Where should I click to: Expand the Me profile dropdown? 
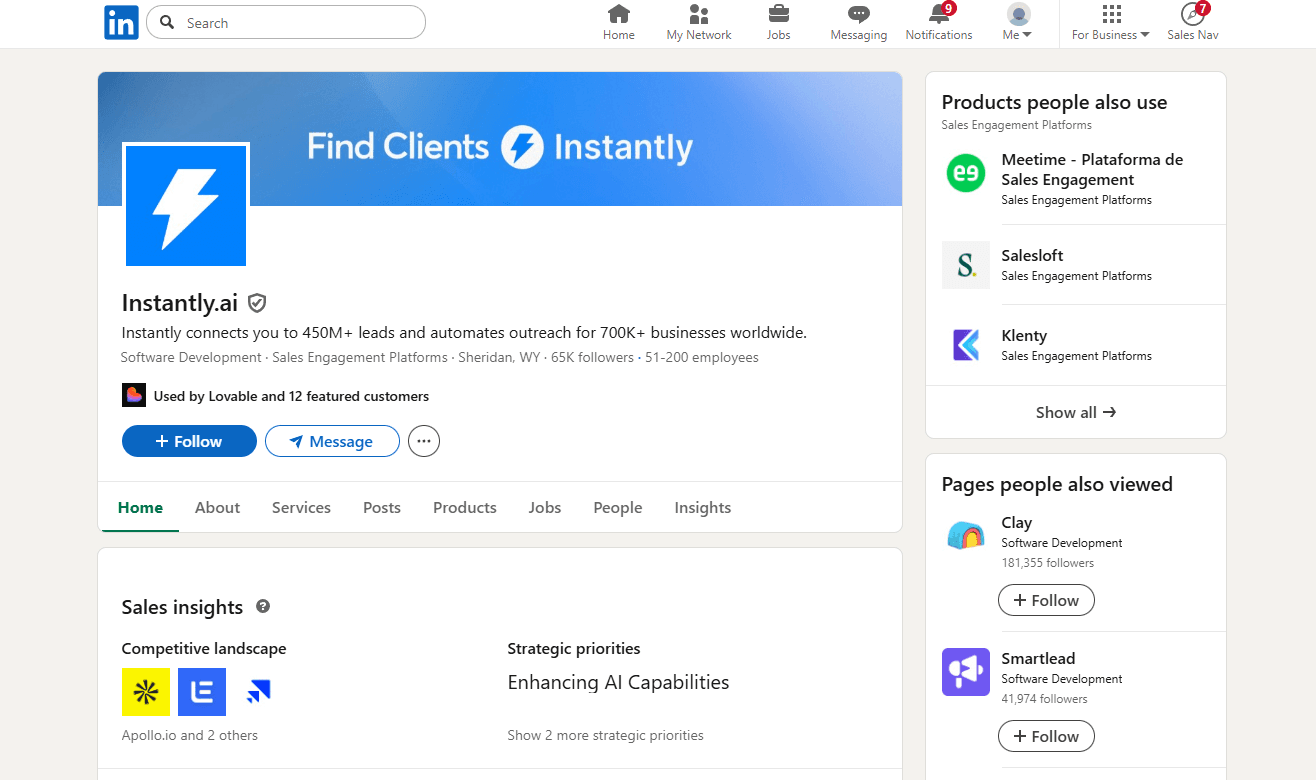coord(1018,23)
